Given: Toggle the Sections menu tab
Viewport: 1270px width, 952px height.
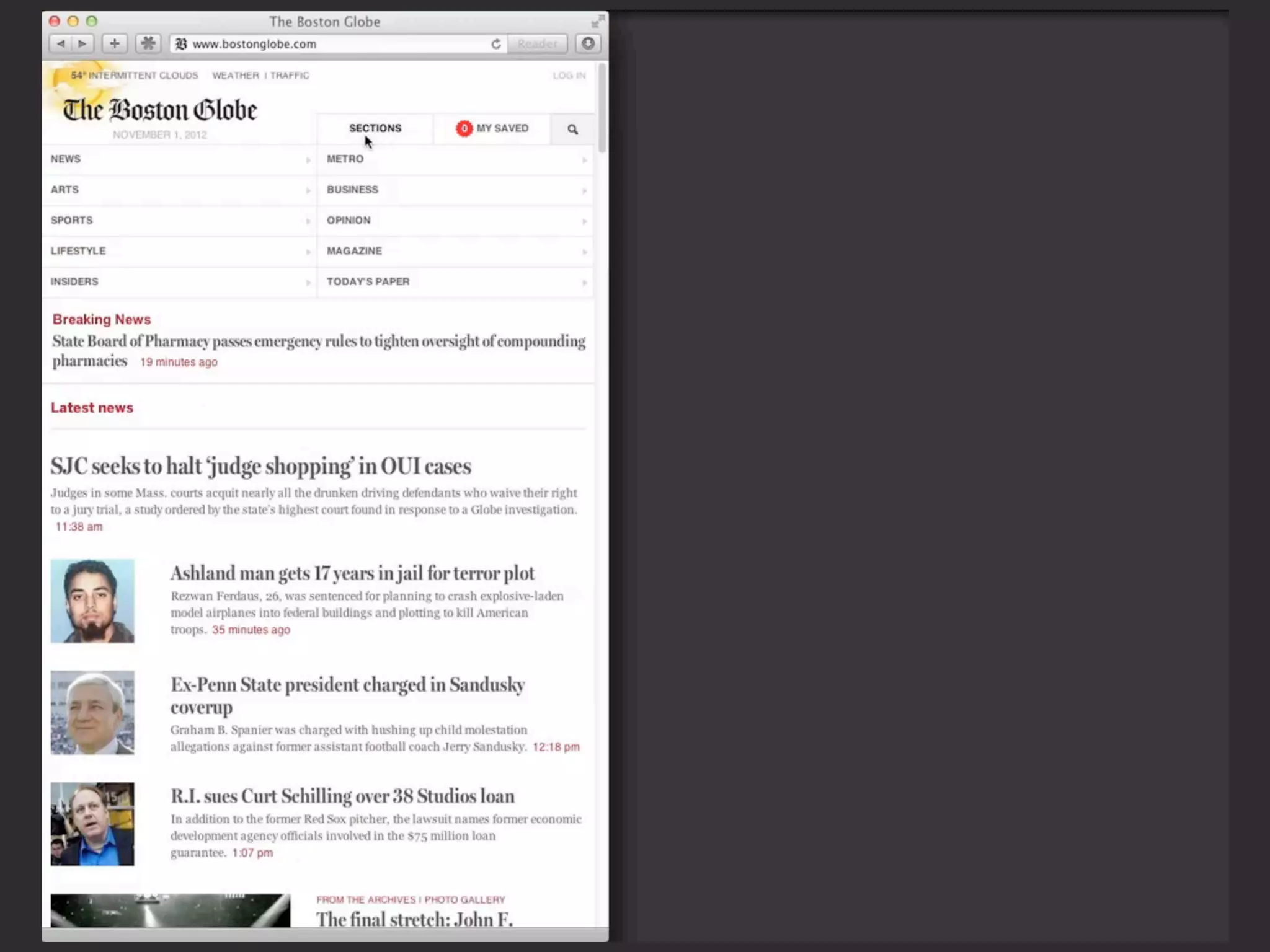Looking at the screenshot, I should [375, 128].
